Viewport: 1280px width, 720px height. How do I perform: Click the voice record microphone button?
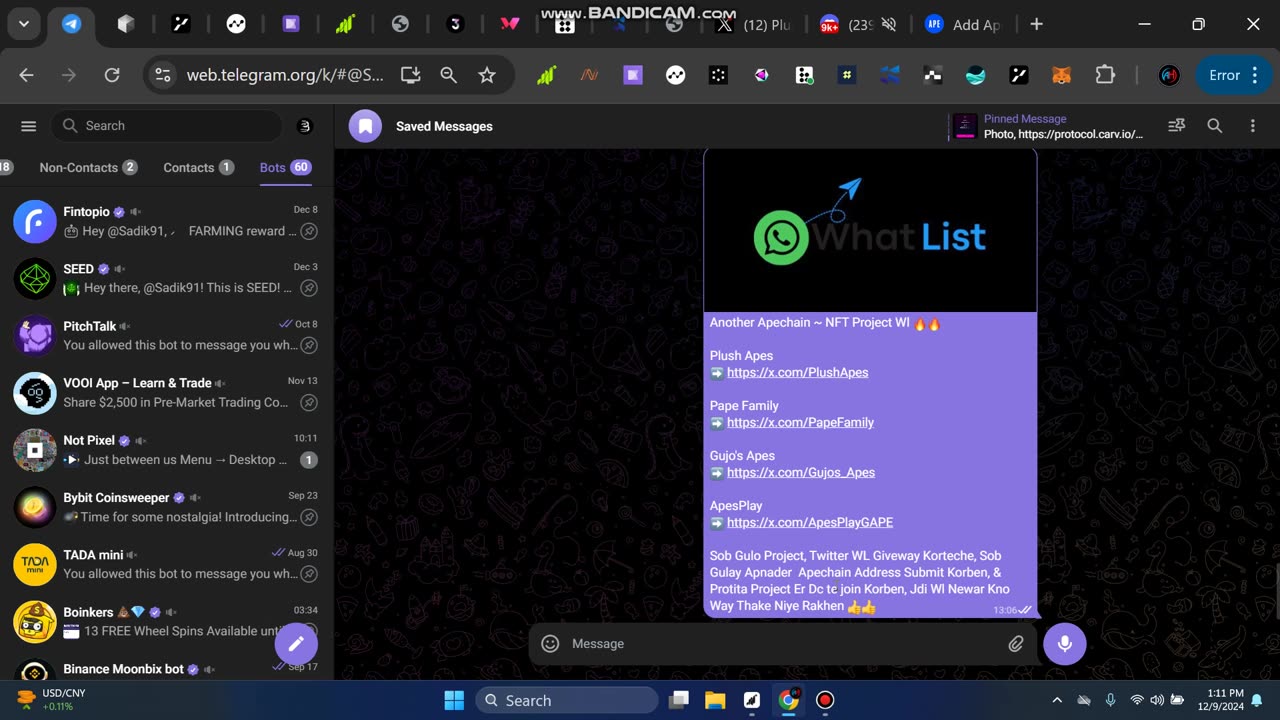pyautogui.click(x=1064, y=643)
